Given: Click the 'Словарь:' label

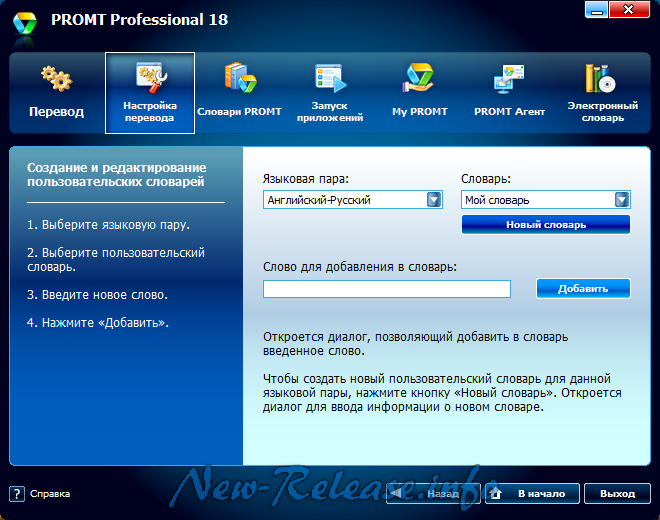Looking at the screenshot, I should click(486, 179).
